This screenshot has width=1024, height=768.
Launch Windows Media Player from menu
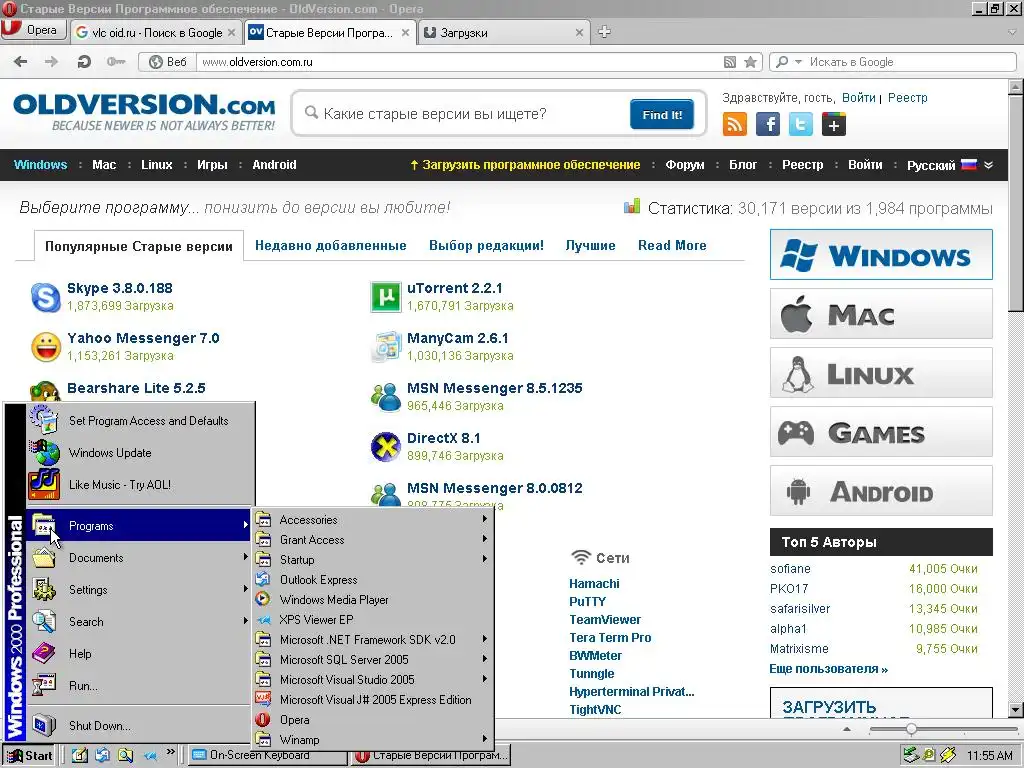coord(373,600)
